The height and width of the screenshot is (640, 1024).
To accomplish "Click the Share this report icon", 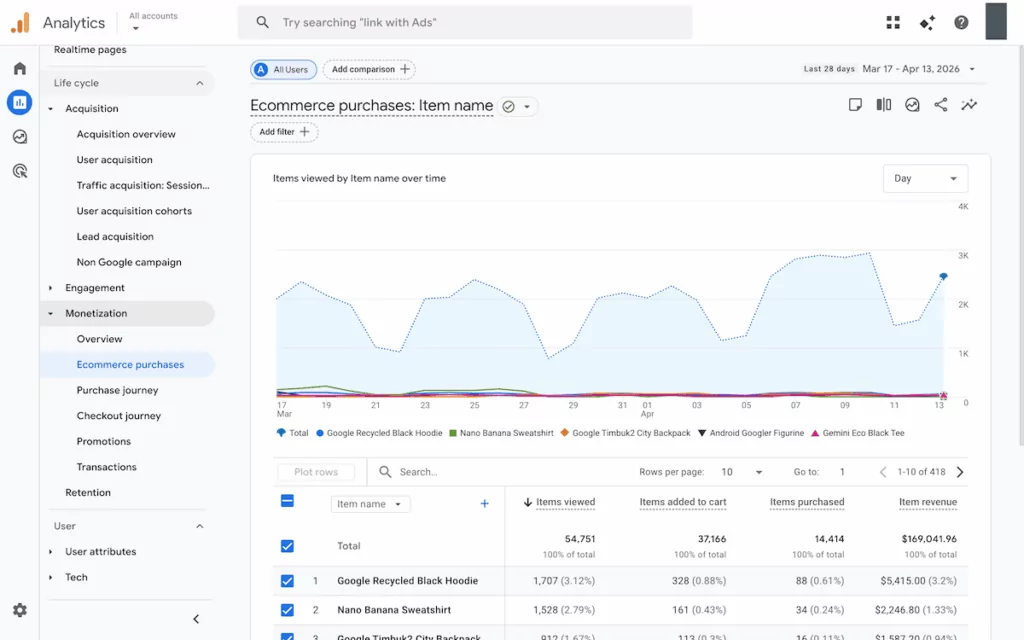I will 940,104.
